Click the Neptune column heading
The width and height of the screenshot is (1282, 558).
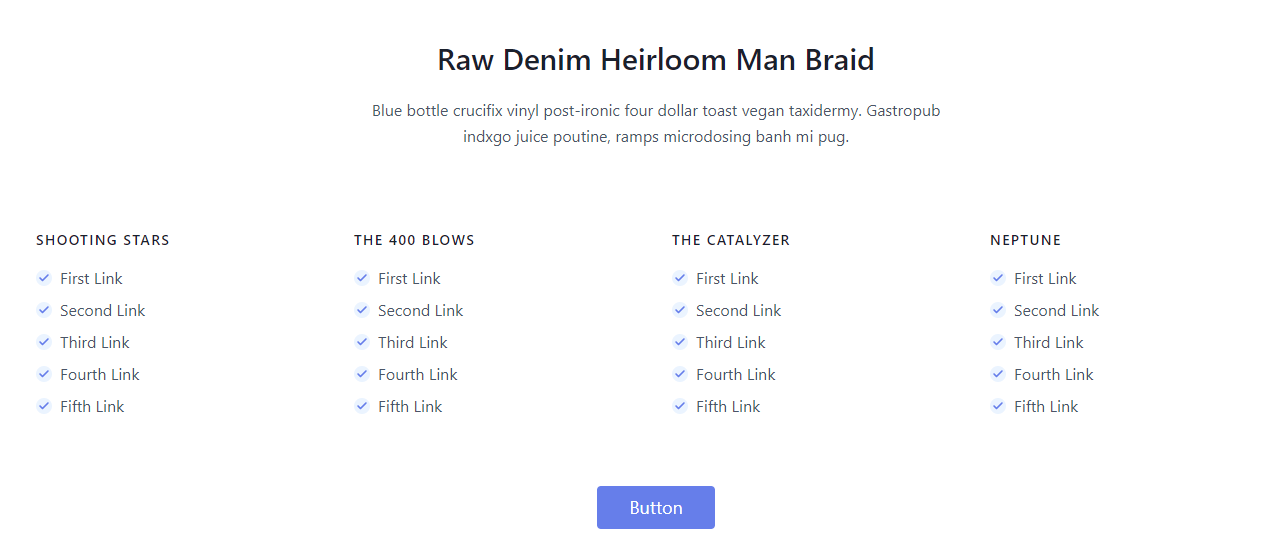point(1025,240)
